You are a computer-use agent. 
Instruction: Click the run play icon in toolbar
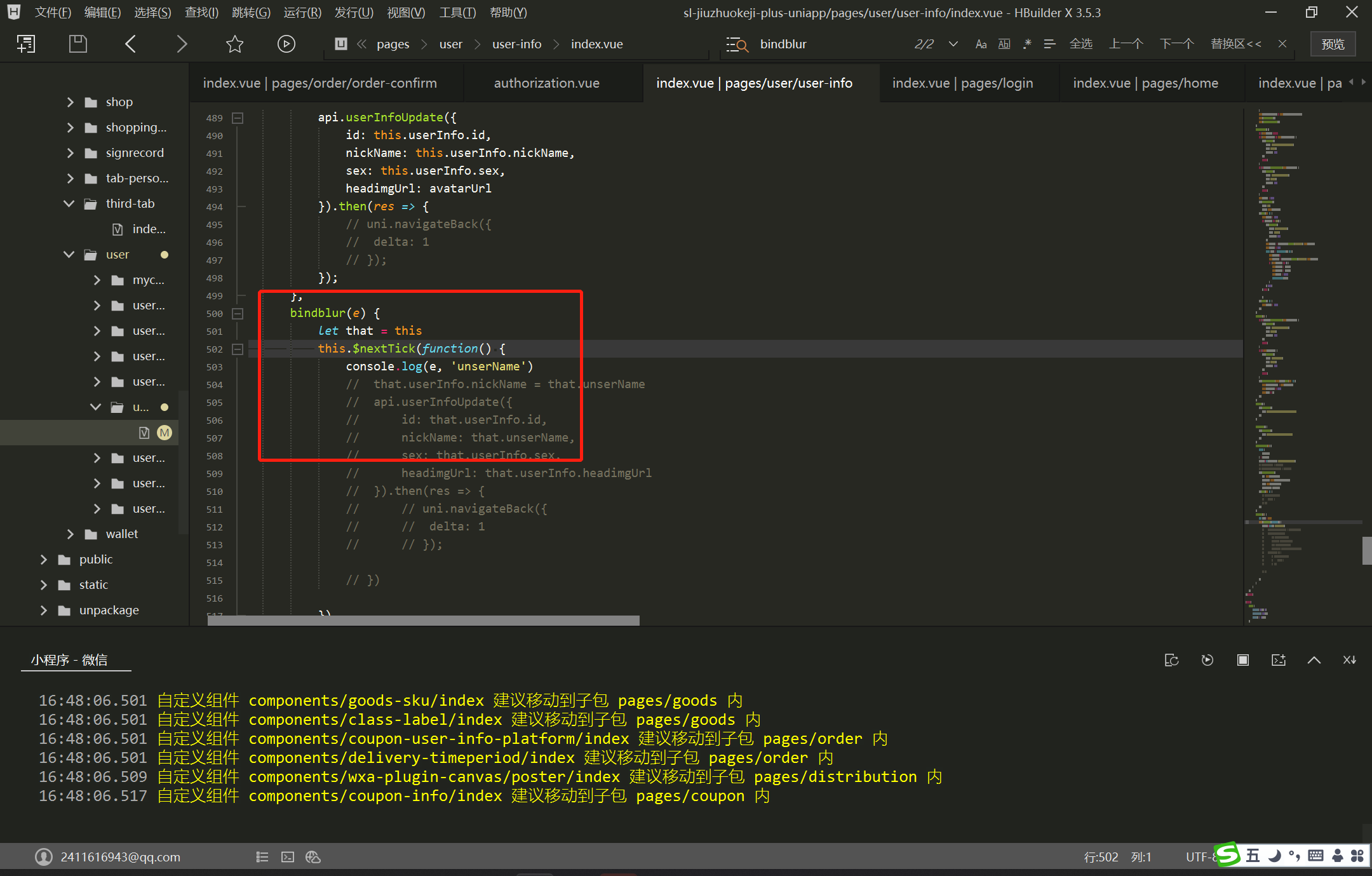[286, 44]
